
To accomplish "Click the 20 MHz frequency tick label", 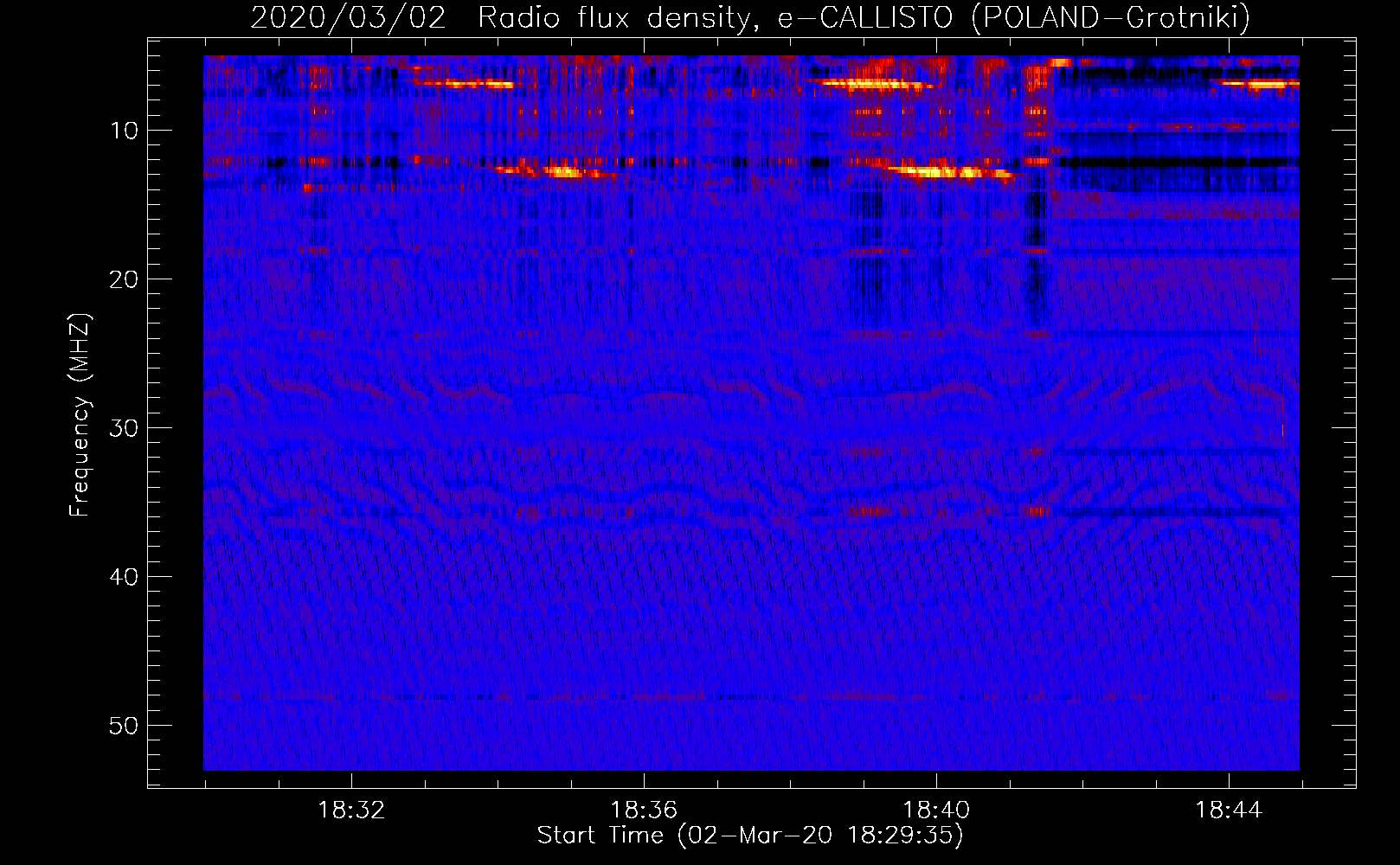I will [125, 279].
